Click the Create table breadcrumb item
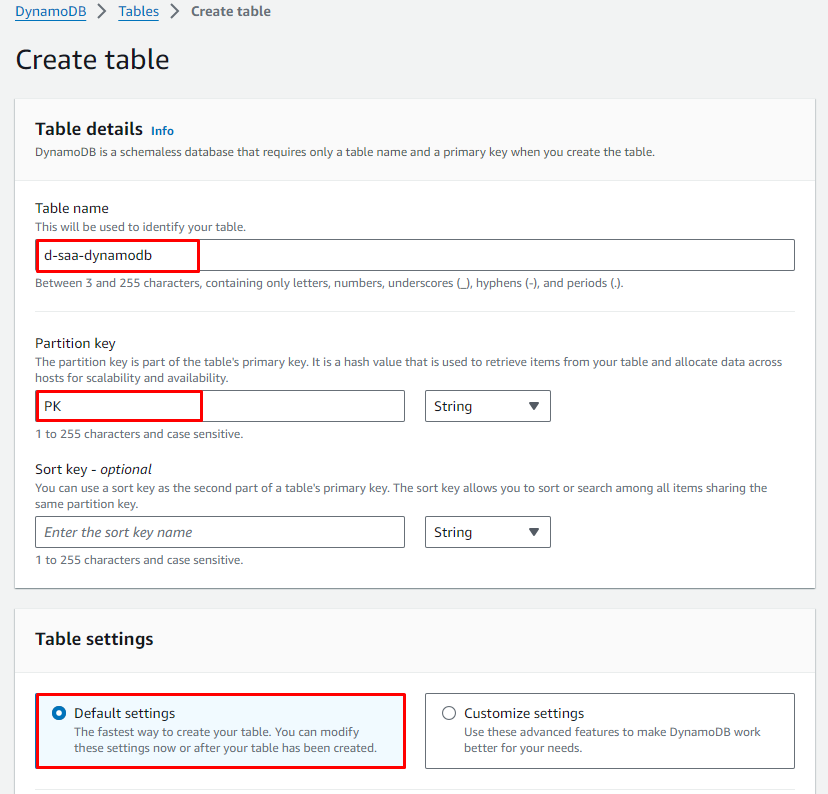Viewport: 828px width, 794px height. click(x=230, y=12)
